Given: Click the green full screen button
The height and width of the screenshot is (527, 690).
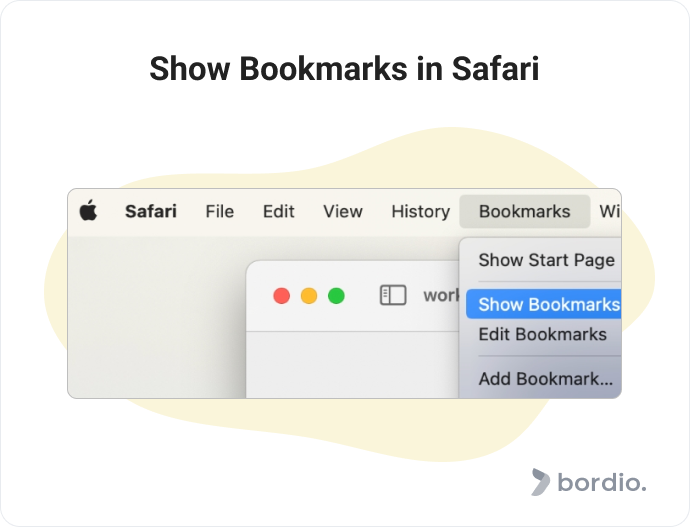Looking at the screenshot, I should coord(336,296).
